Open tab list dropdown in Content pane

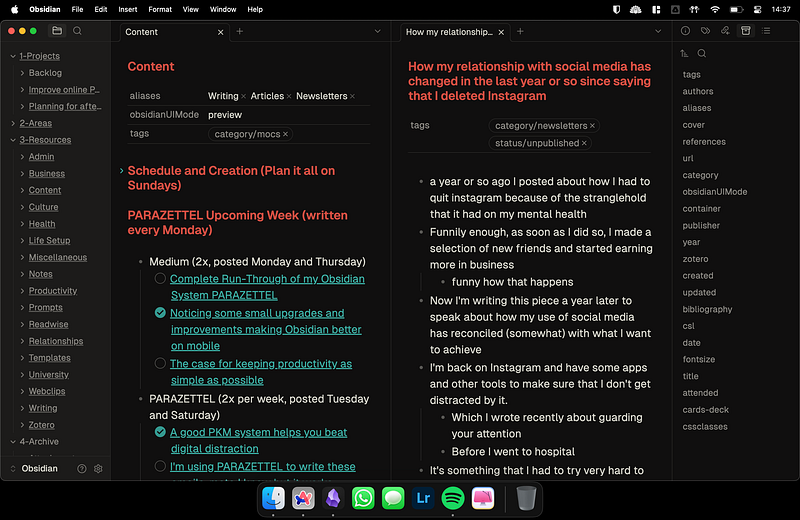[x=378, y=32]
